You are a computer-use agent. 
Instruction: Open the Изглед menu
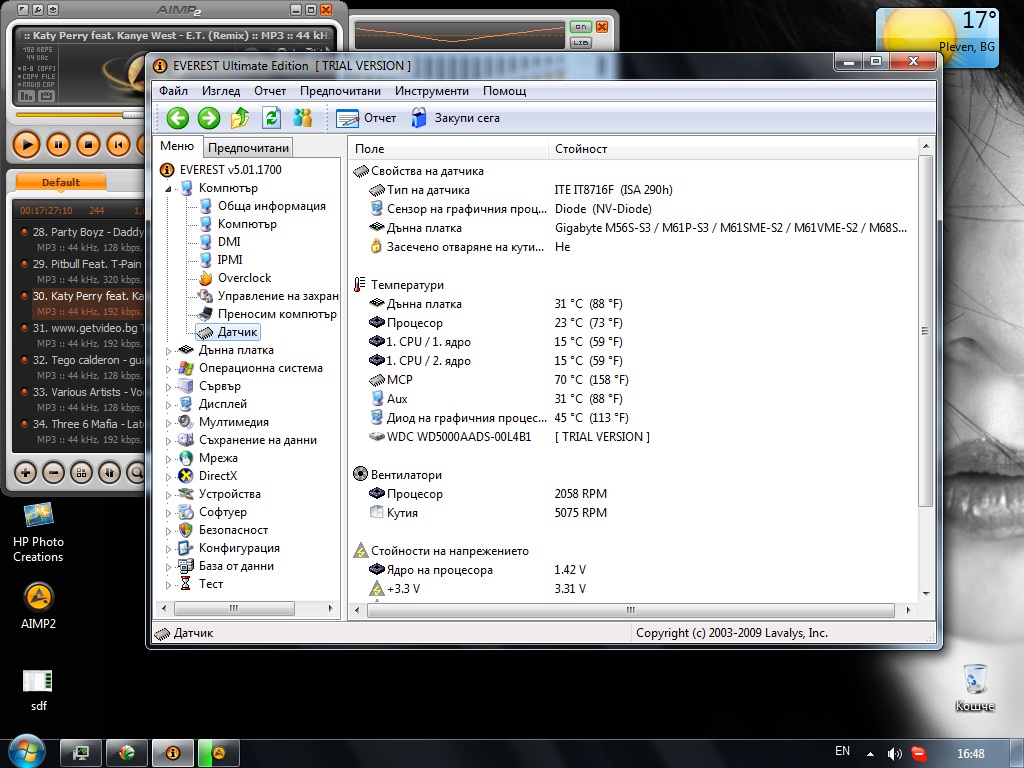coord(221,91)
